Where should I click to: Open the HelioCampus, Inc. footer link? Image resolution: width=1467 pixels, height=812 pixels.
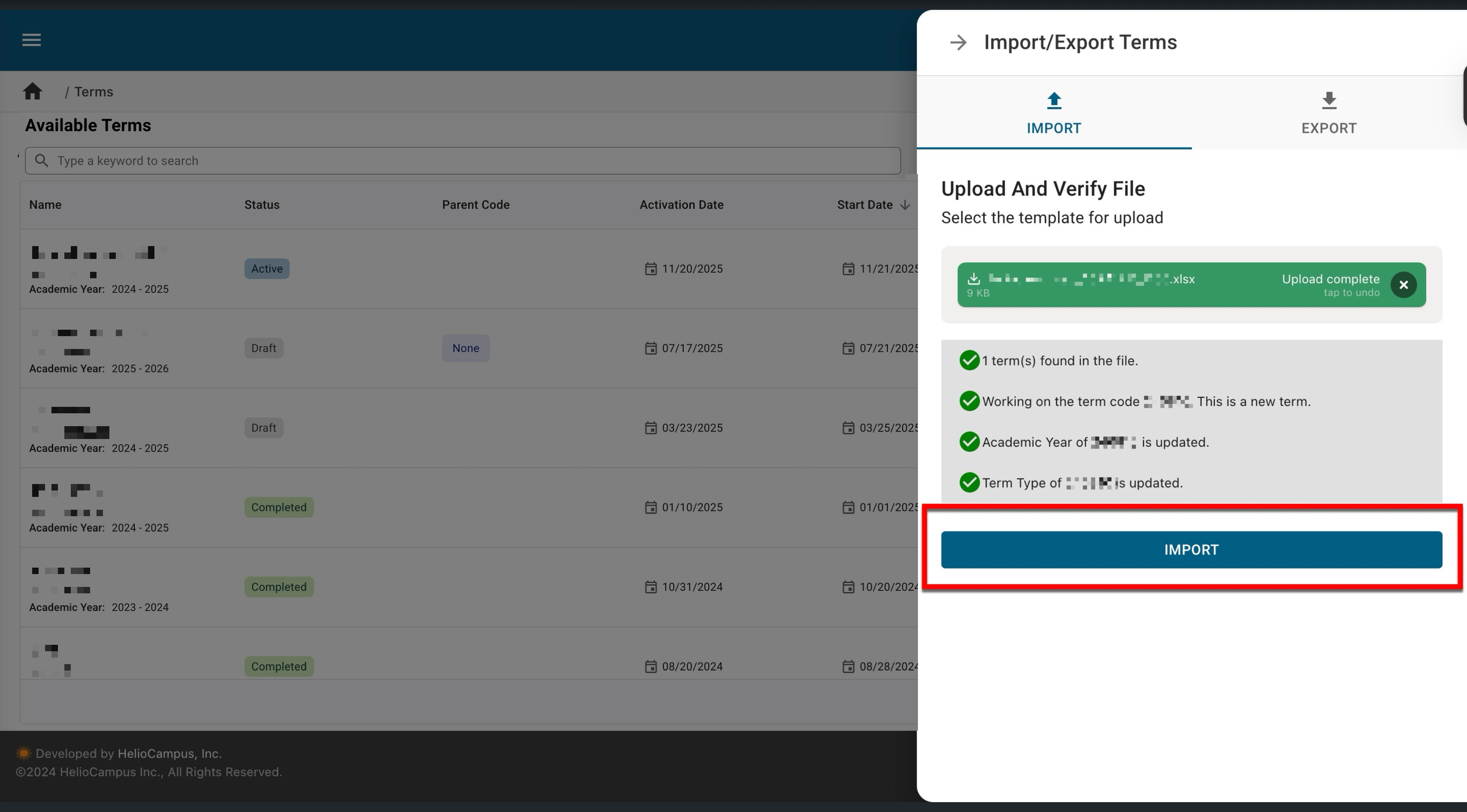pos(169,753)
